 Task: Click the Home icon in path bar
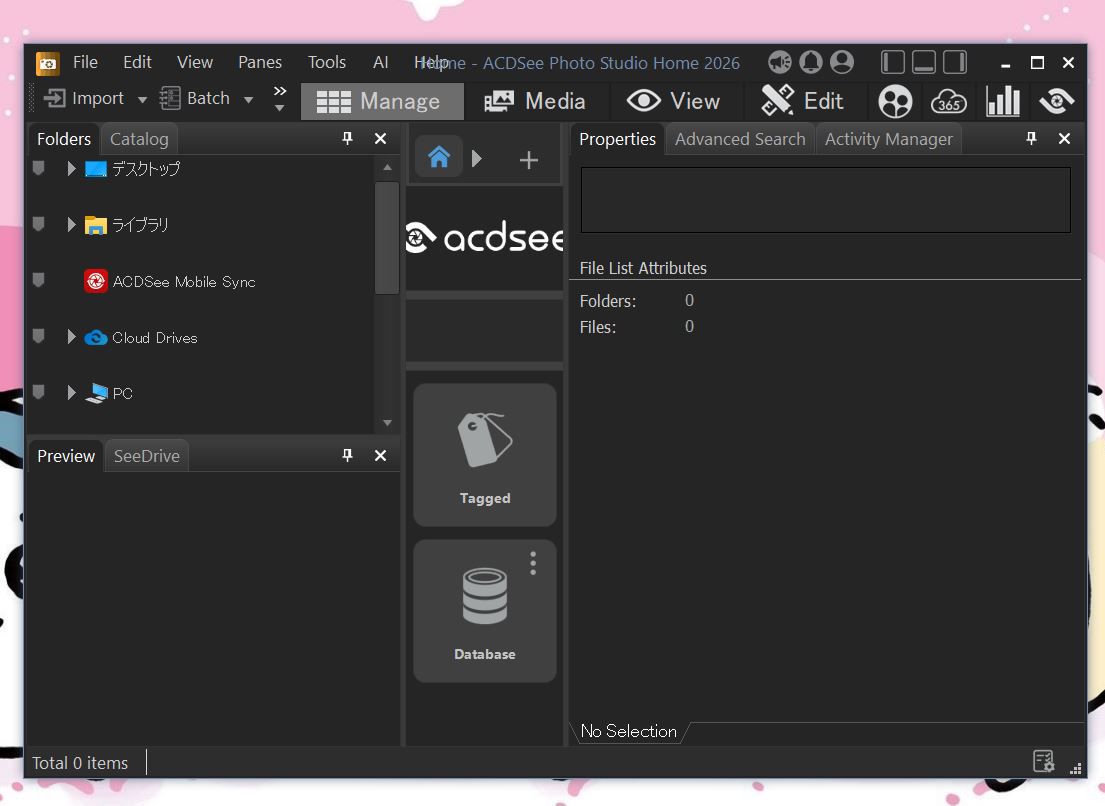click(439, 158)
